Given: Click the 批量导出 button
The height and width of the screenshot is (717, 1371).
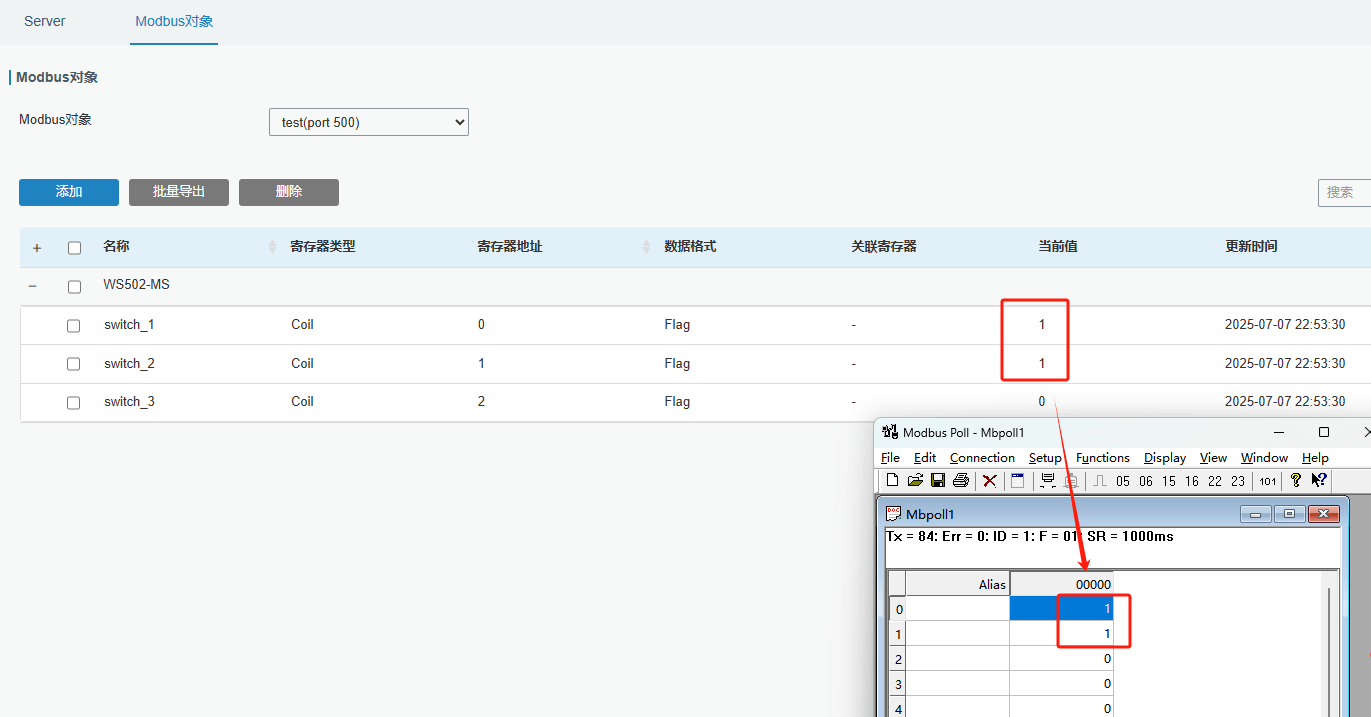Looking at the screenshot, I should [x=179, y=192].
